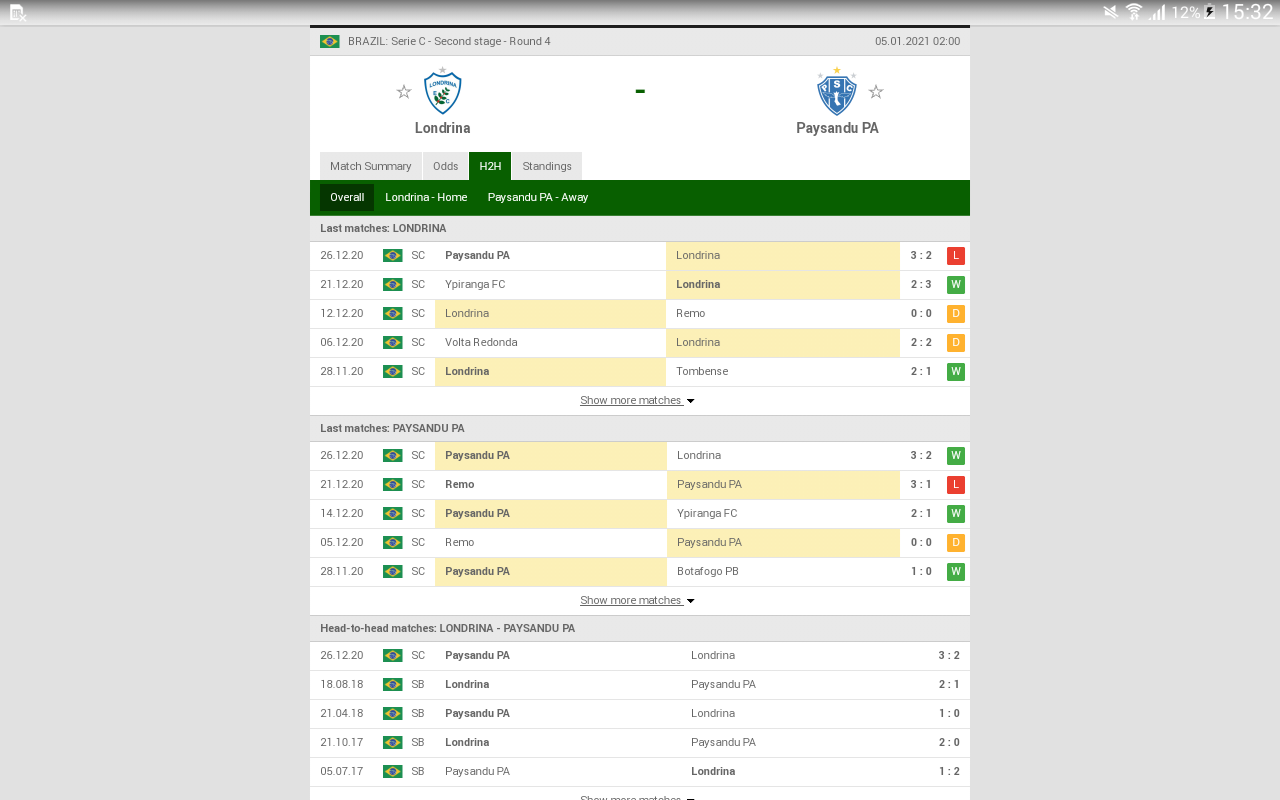Click the flag on the 21.10.17 head-to-head row
Image resolution: width=1280 pixels, height=800 pixels.
[x=393, y=743]
